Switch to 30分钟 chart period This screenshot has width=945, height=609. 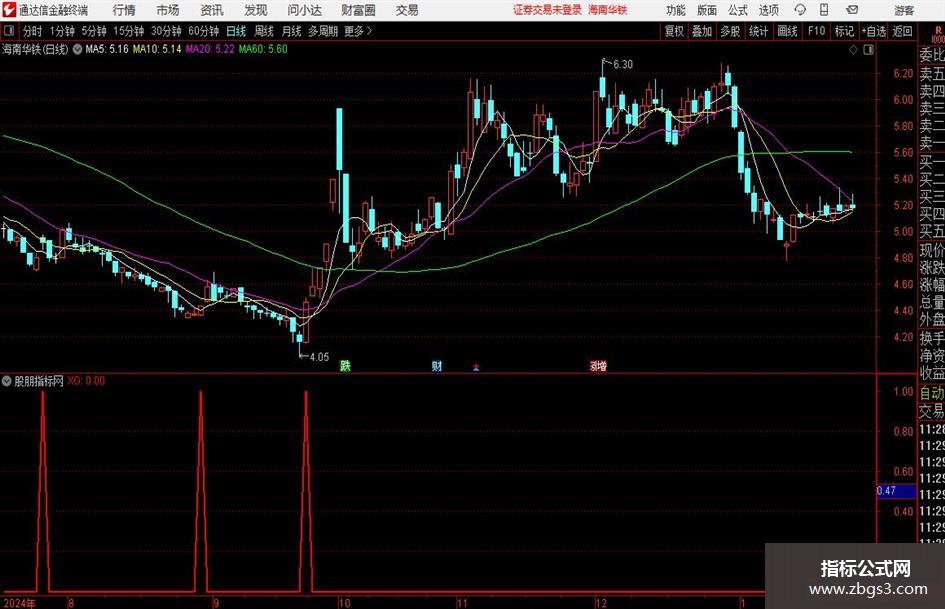[166, 31]
